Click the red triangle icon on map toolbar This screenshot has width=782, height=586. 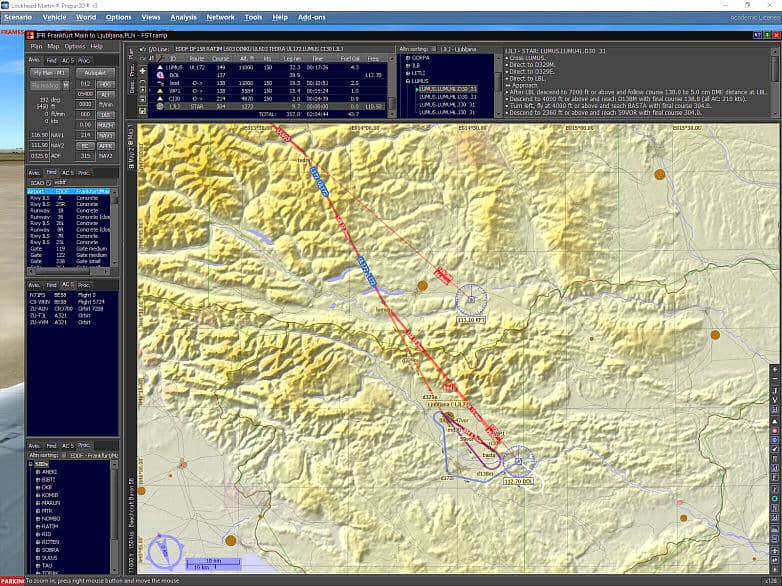[775, 419]
